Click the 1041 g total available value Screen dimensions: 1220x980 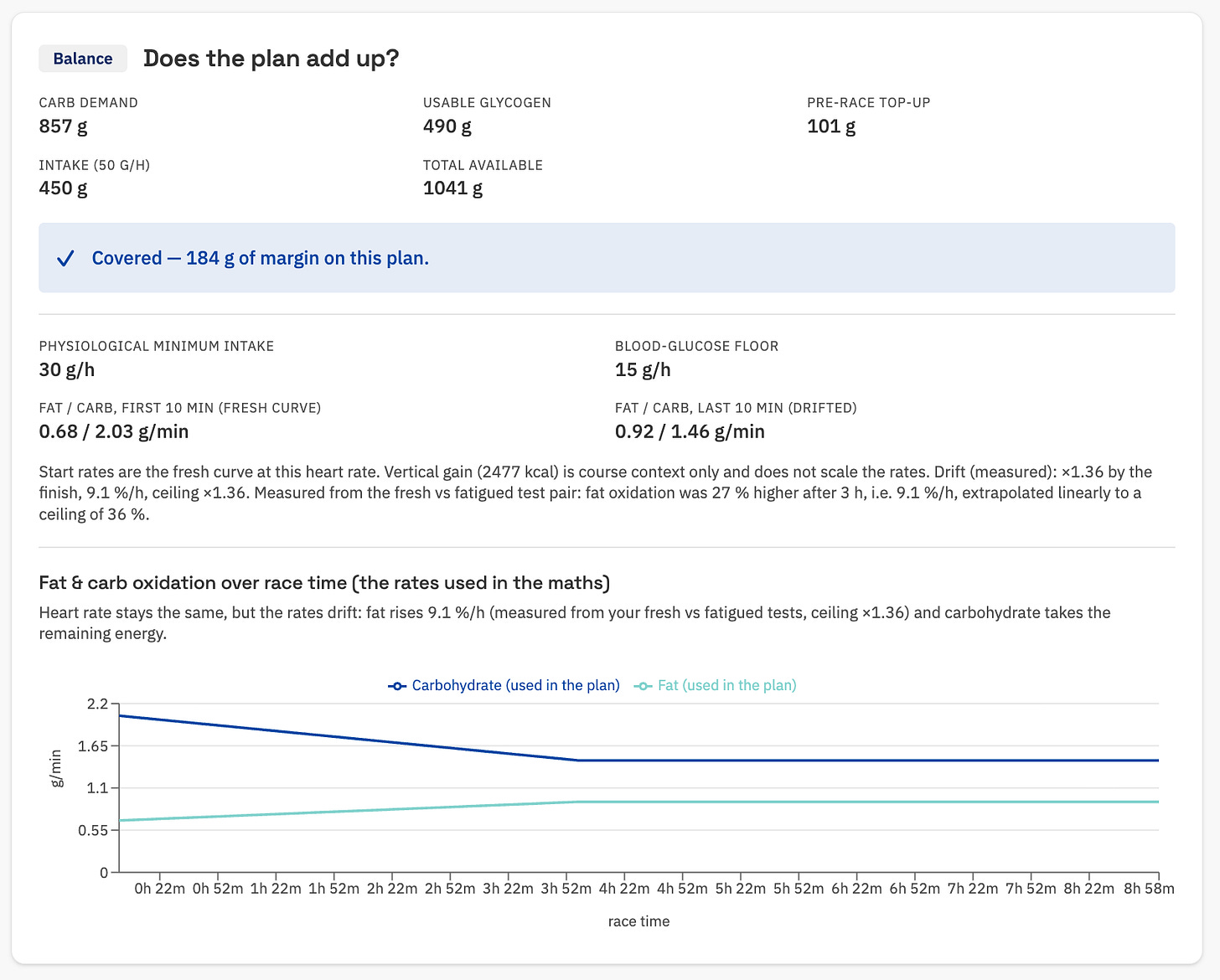click(x=452, y=188)
